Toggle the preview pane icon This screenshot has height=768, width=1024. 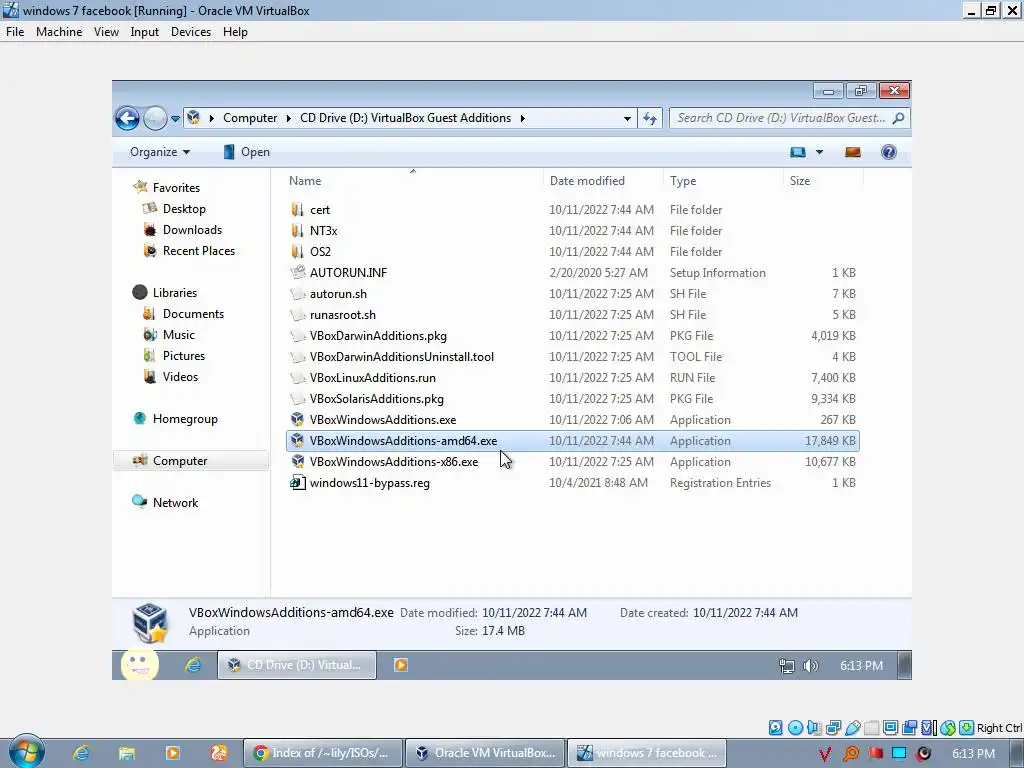click(x=853, y=152)
